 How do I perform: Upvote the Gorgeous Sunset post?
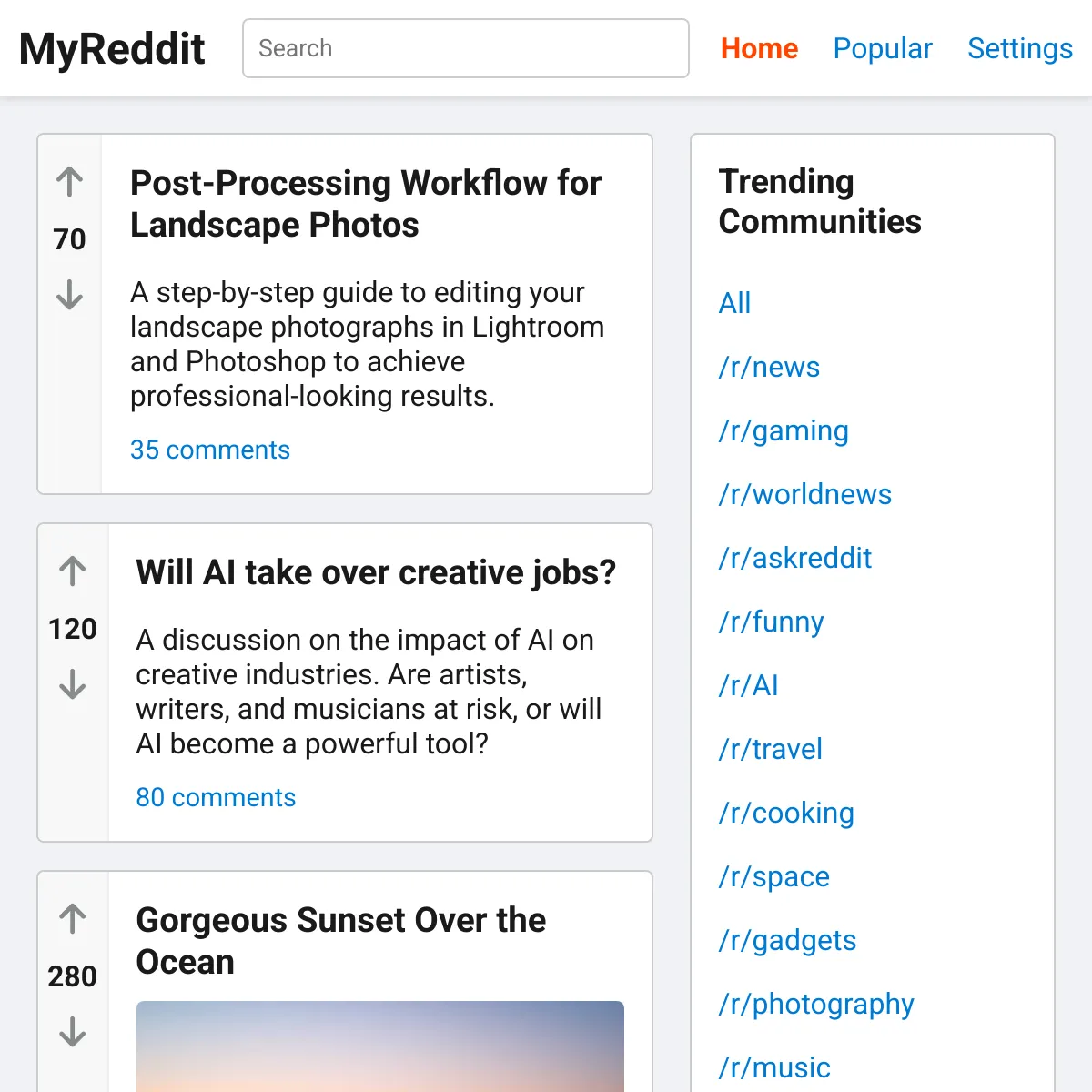(x=72, y=919)
